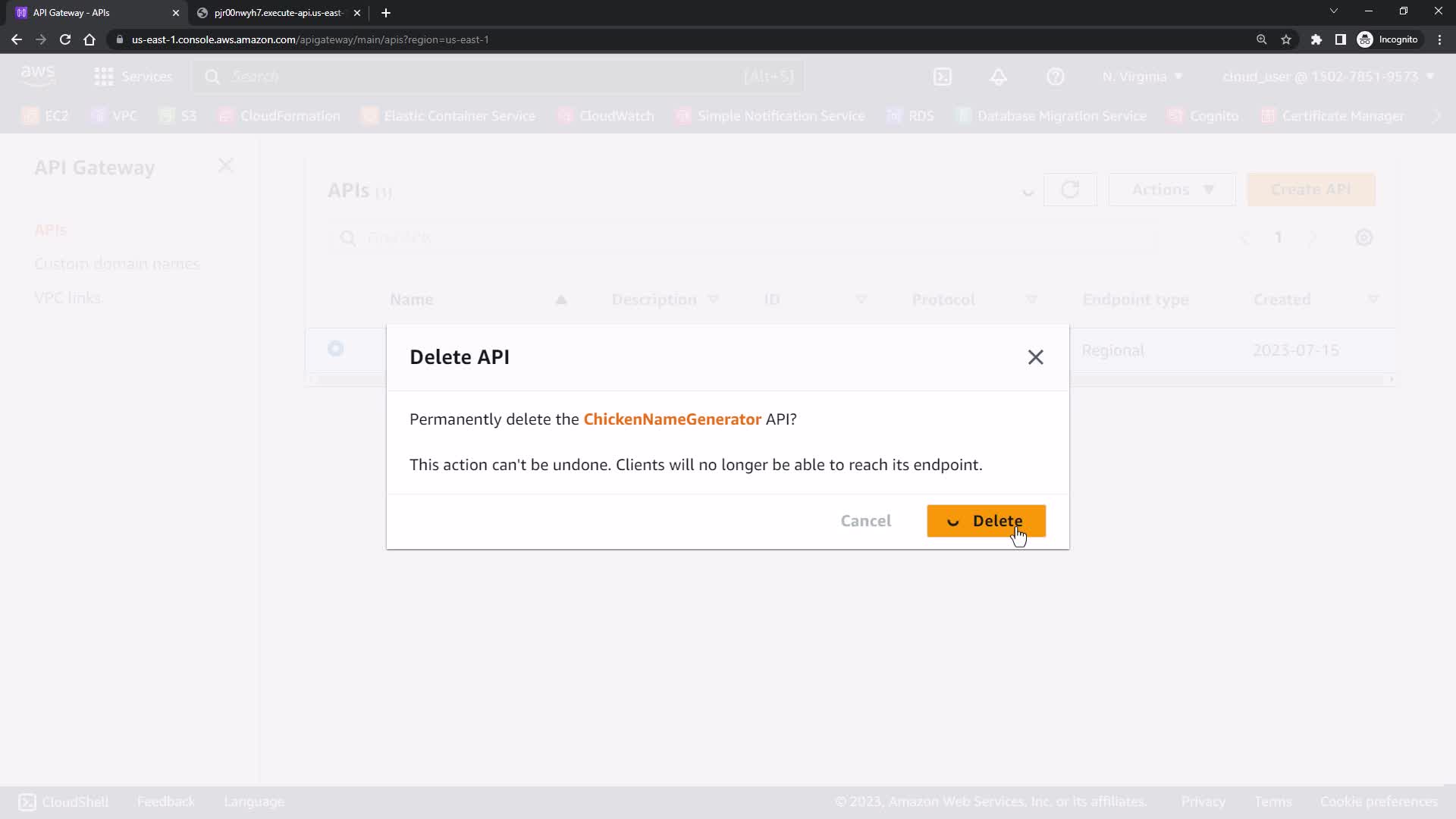
Task: Refresh the APIs list
Action: pyautogui.click(x=1069, y=190)
